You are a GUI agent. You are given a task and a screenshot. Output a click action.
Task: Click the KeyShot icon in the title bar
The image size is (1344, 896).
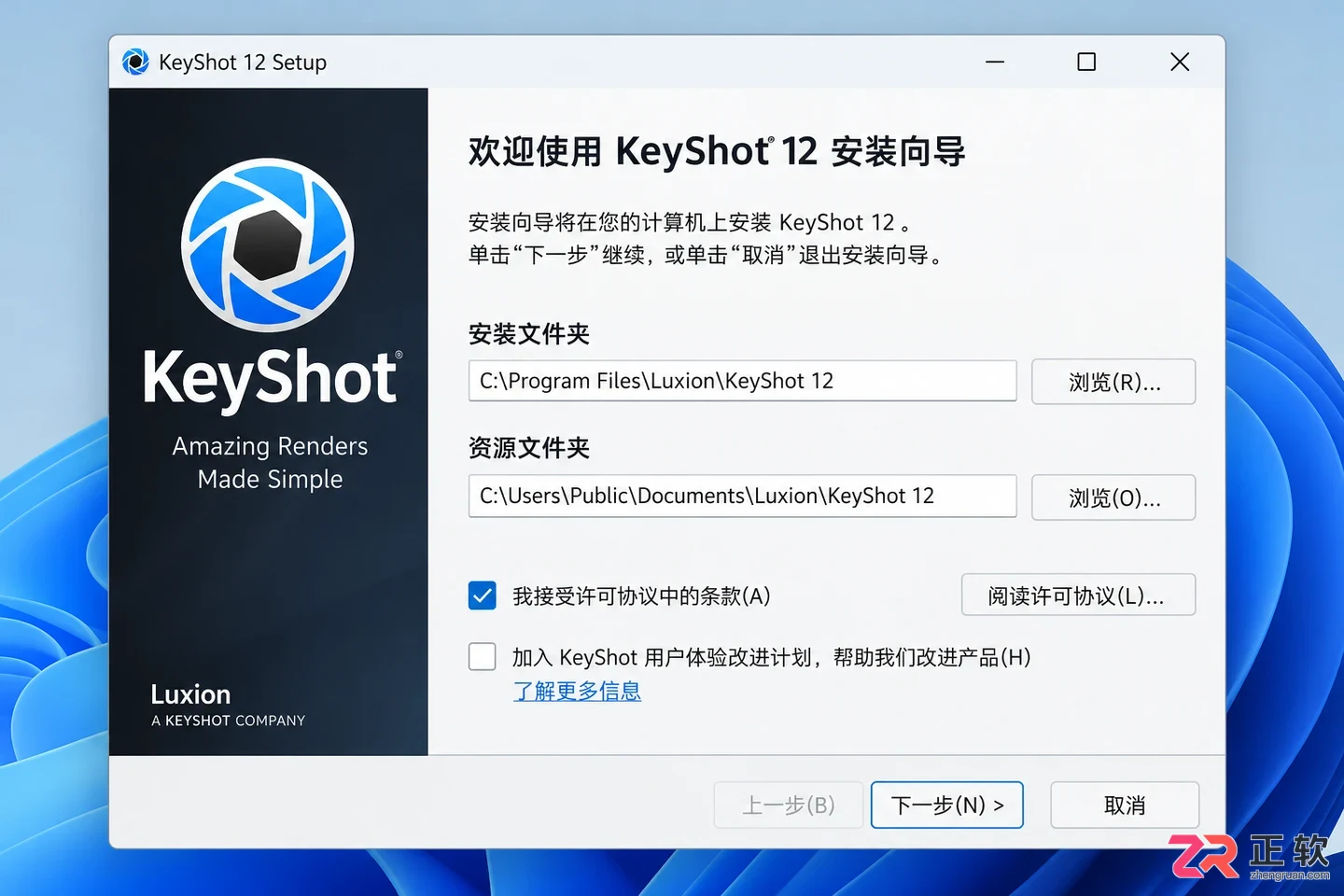coord(135,62)
